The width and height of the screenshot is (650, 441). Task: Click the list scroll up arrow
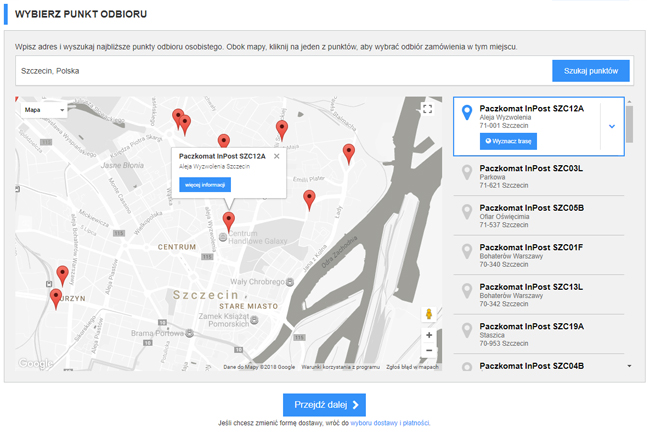click(x=629, y=102)
